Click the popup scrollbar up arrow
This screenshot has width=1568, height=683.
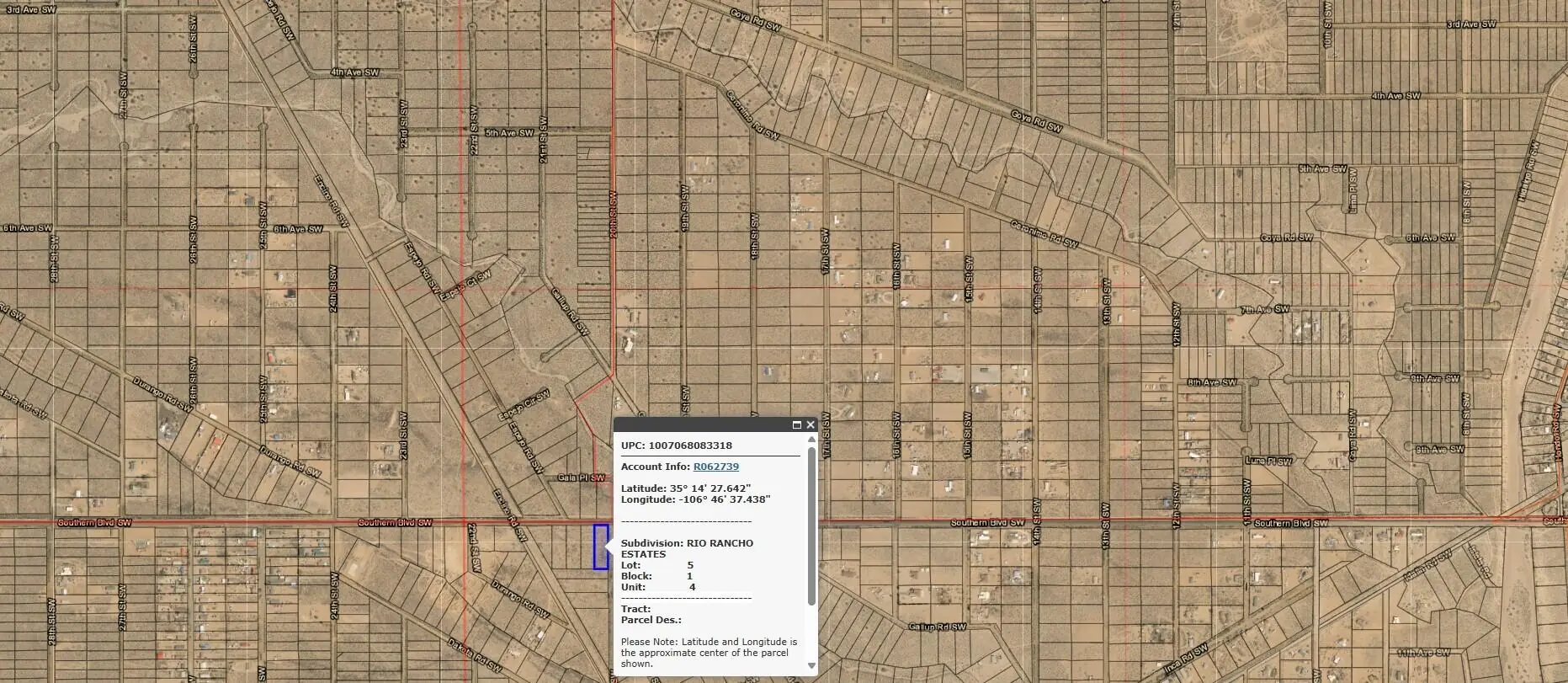coord(811,439)
